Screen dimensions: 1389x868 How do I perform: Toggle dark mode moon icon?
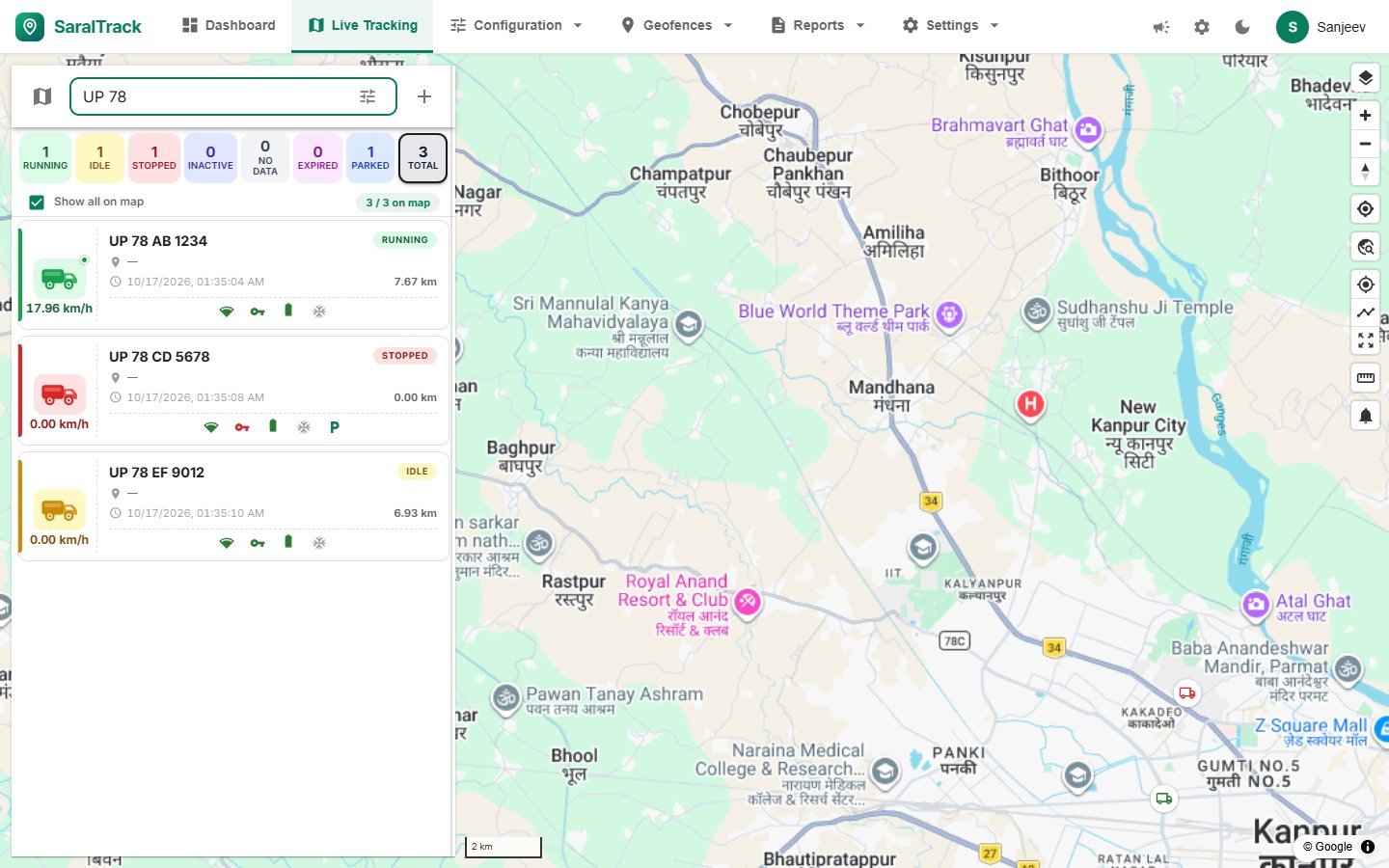1242,27
